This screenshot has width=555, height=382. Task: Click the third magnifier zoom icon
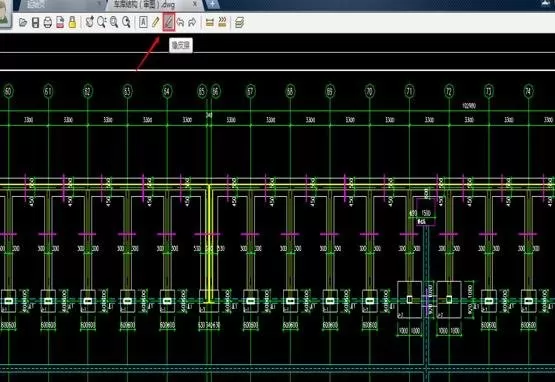click(114, 22)
